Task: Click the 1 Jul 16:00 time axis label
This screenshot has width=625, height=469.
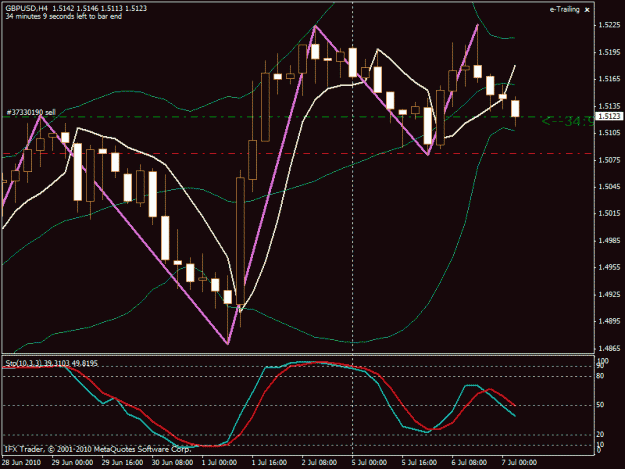Action: pyautogui.click(x=269, y=462)
